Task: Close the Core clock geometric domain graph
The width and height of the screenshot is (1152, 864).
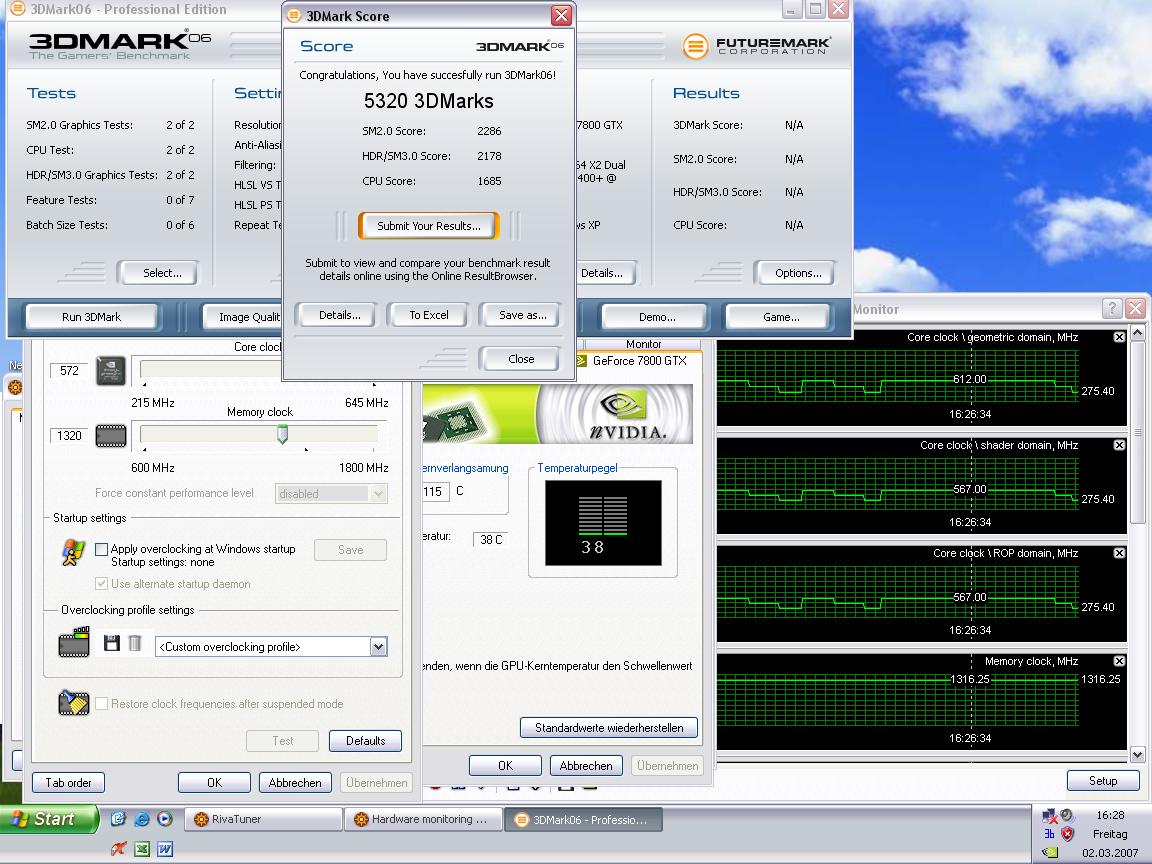Action: point(1119,337)
